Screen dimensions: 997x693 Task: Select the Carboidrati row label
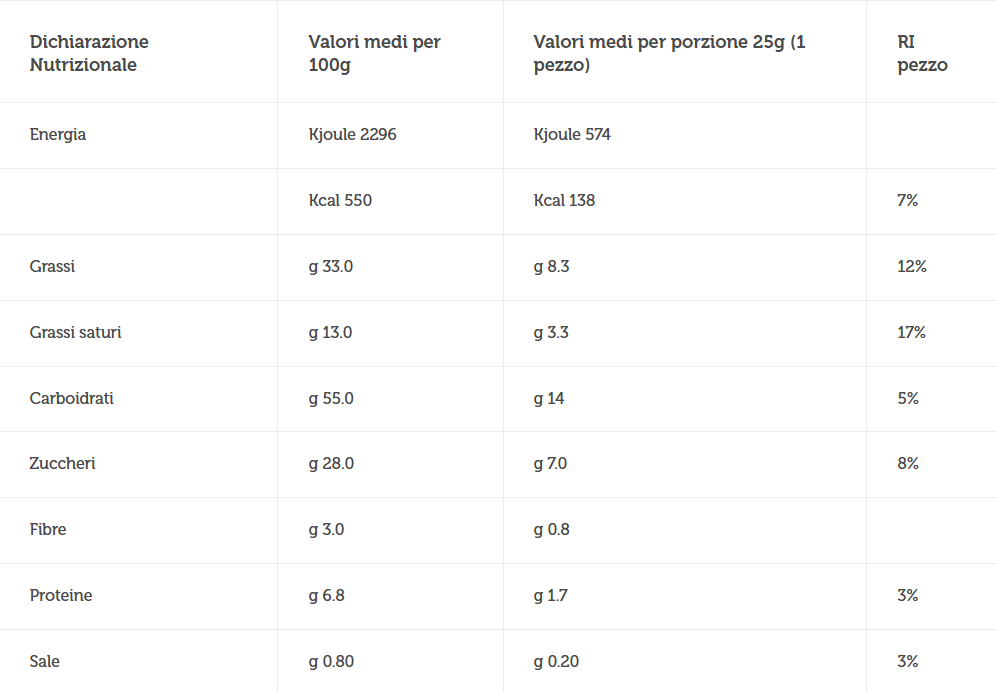pos(71,399)
